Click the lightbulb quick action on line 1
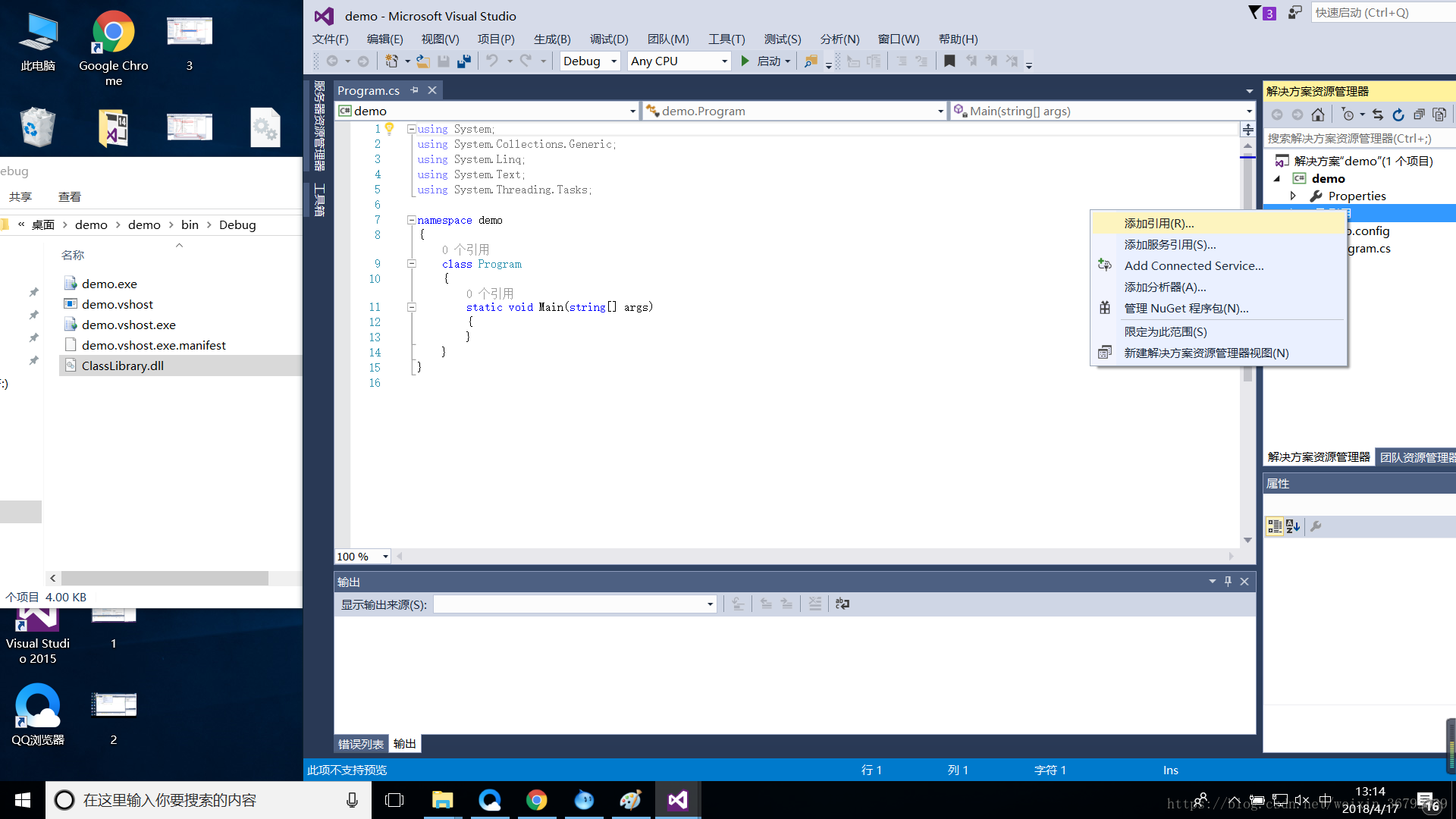 point(390,129)
